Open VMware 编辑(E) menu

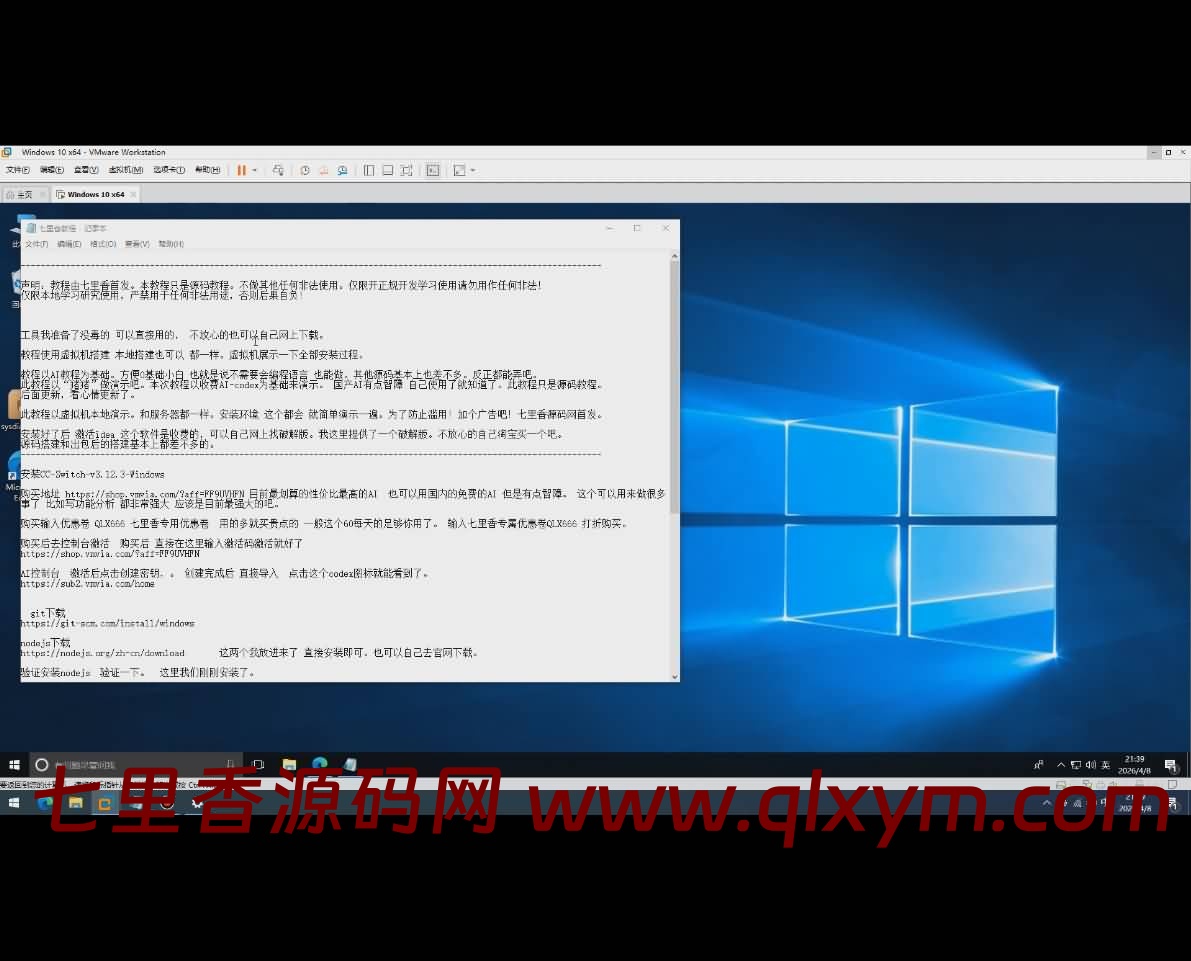(52, 170)
